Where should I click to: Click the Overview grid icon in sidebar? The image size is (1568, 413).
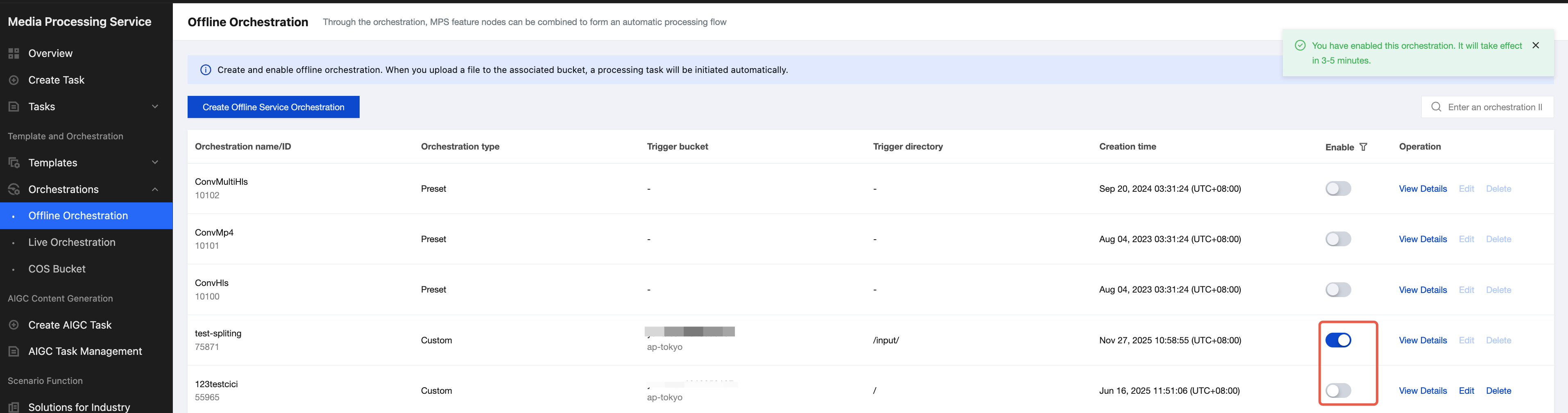[x=14, y=54]
